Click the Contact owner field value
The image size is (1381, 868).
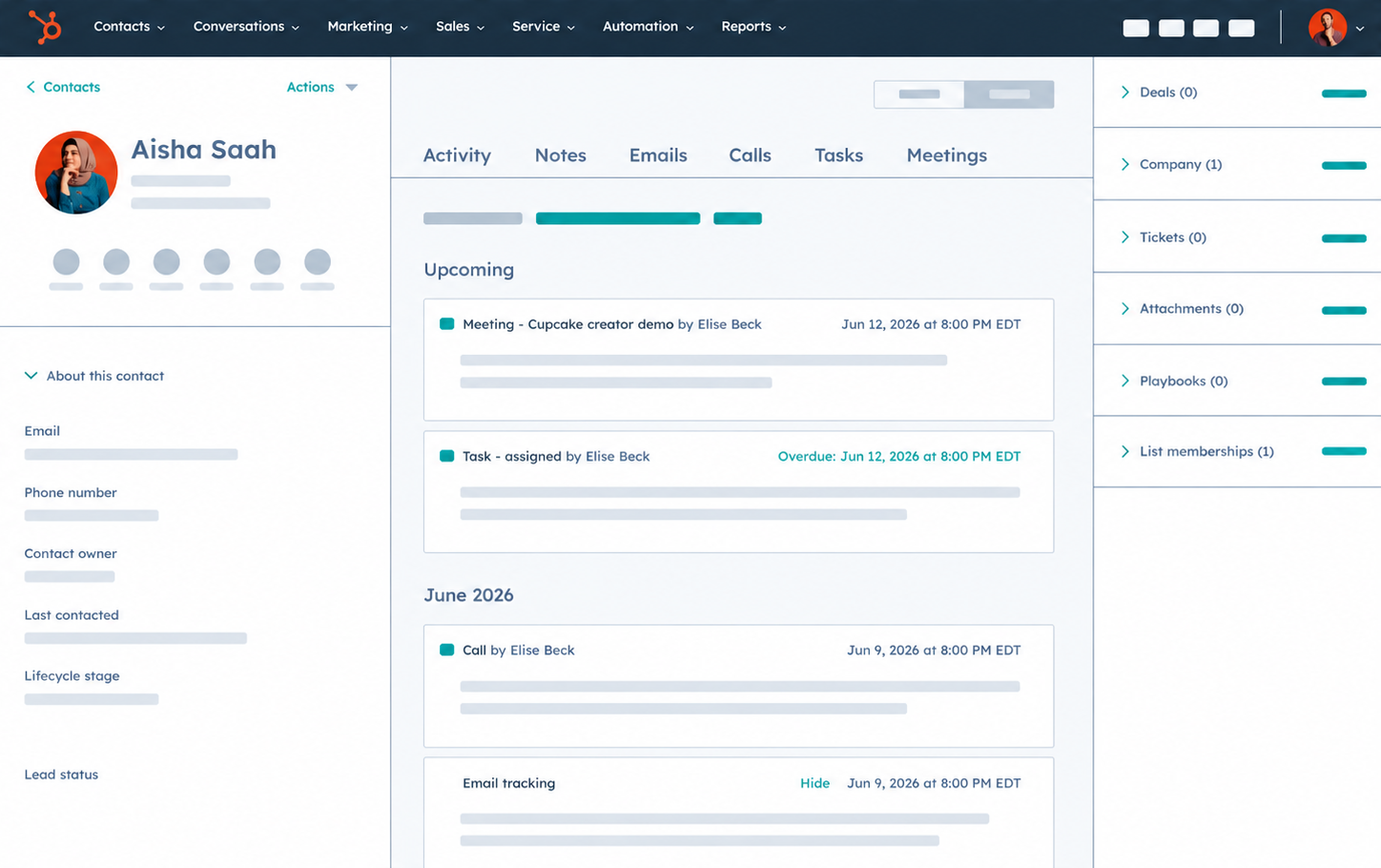click(x=70, y=577)
